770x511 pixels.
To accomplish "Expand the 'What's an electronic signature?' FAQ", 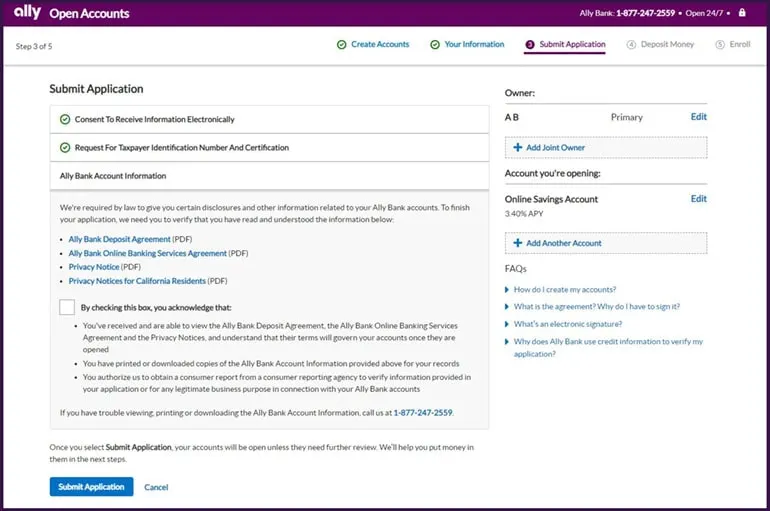I will point(567,324).
